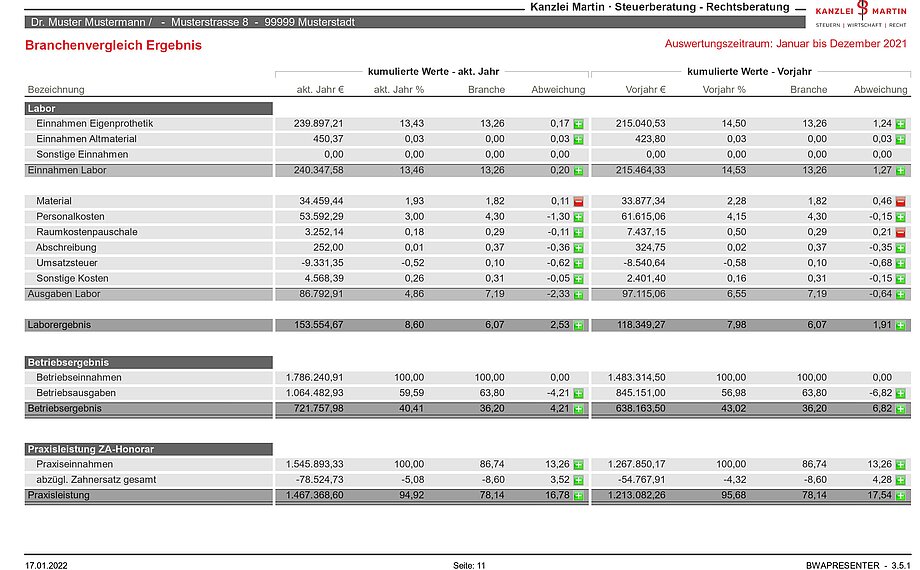Image resolution: width=920 pixels, height=570 pixels.
Task: Click the 'Praxiseinnahmen' row label
Action: 74,464
